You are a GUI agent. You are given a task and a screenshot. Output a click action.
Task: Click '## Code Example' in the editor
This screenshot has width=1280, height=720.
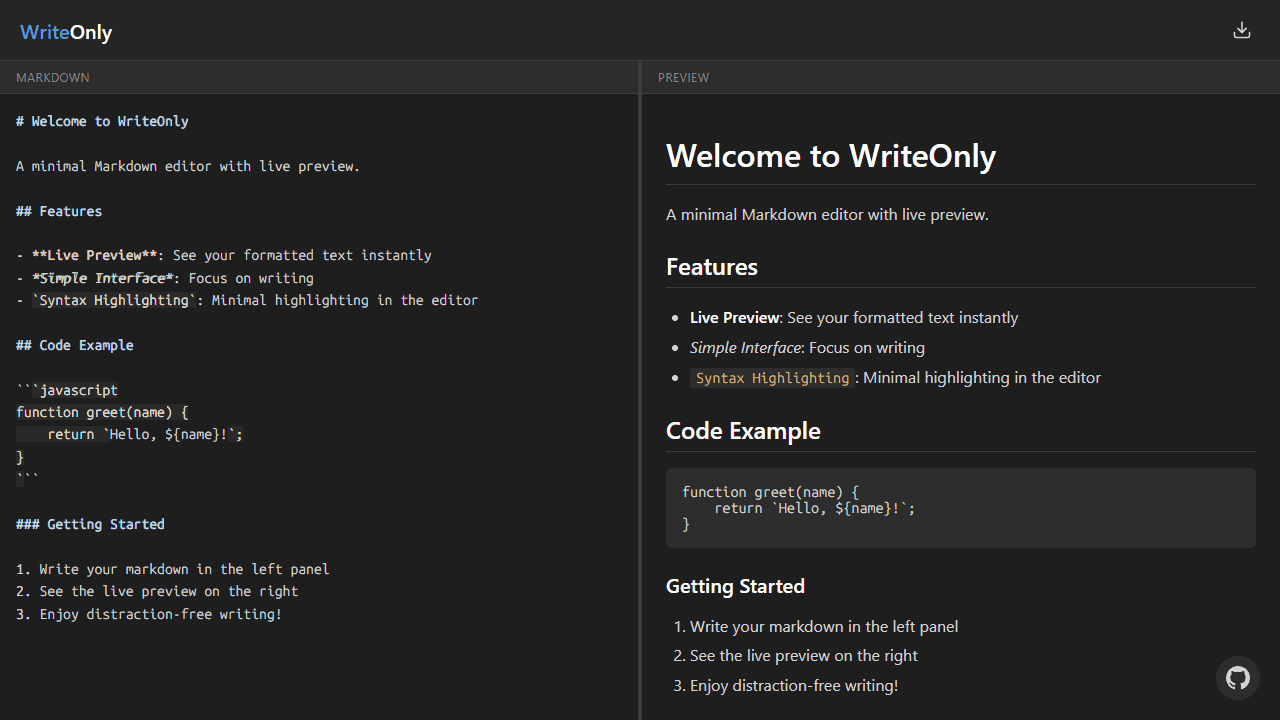tap(75, 345)
